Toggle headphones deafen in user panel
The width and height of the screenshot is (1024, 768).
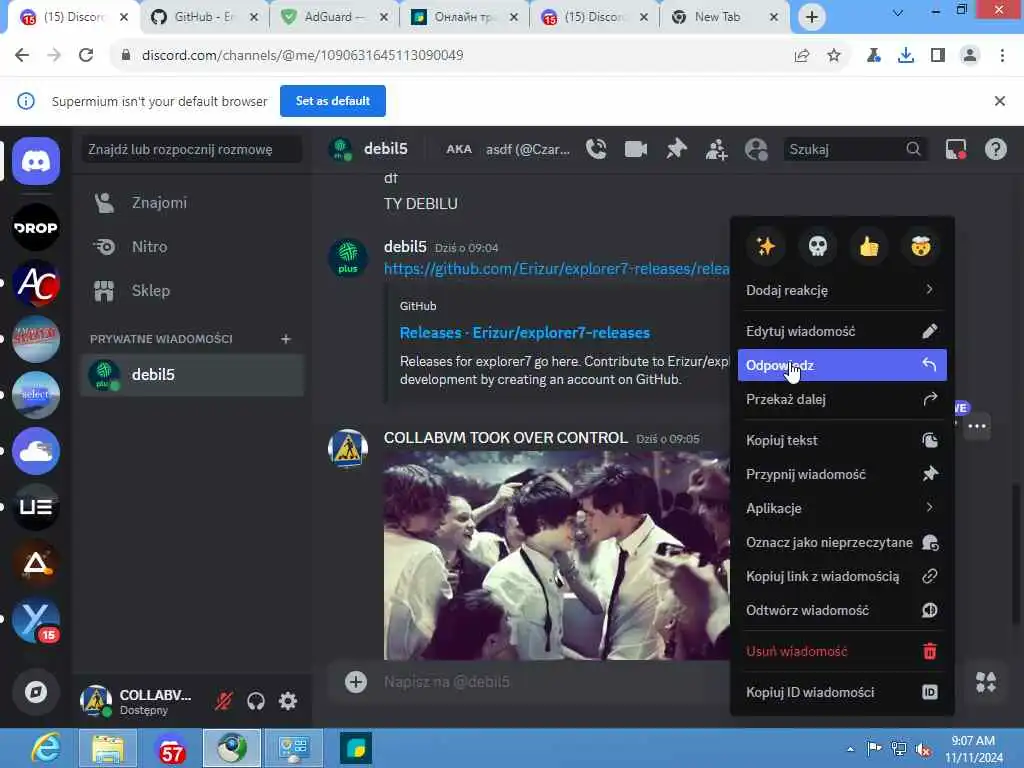(255, 701)
